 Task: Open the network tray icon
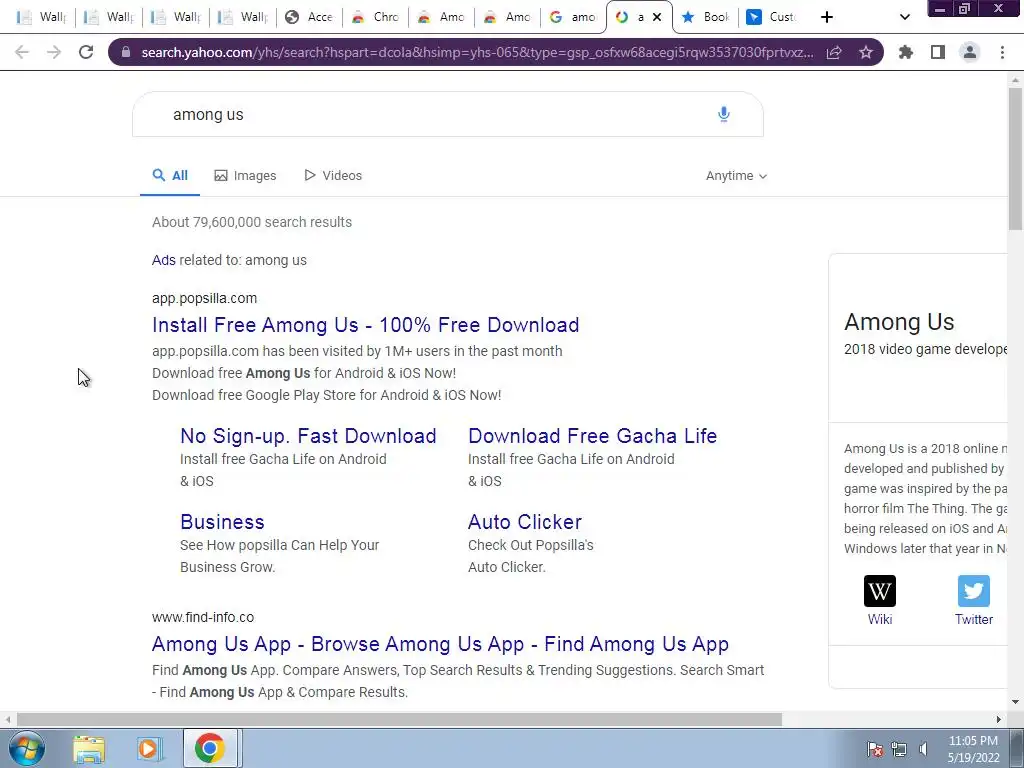[899, 749]
